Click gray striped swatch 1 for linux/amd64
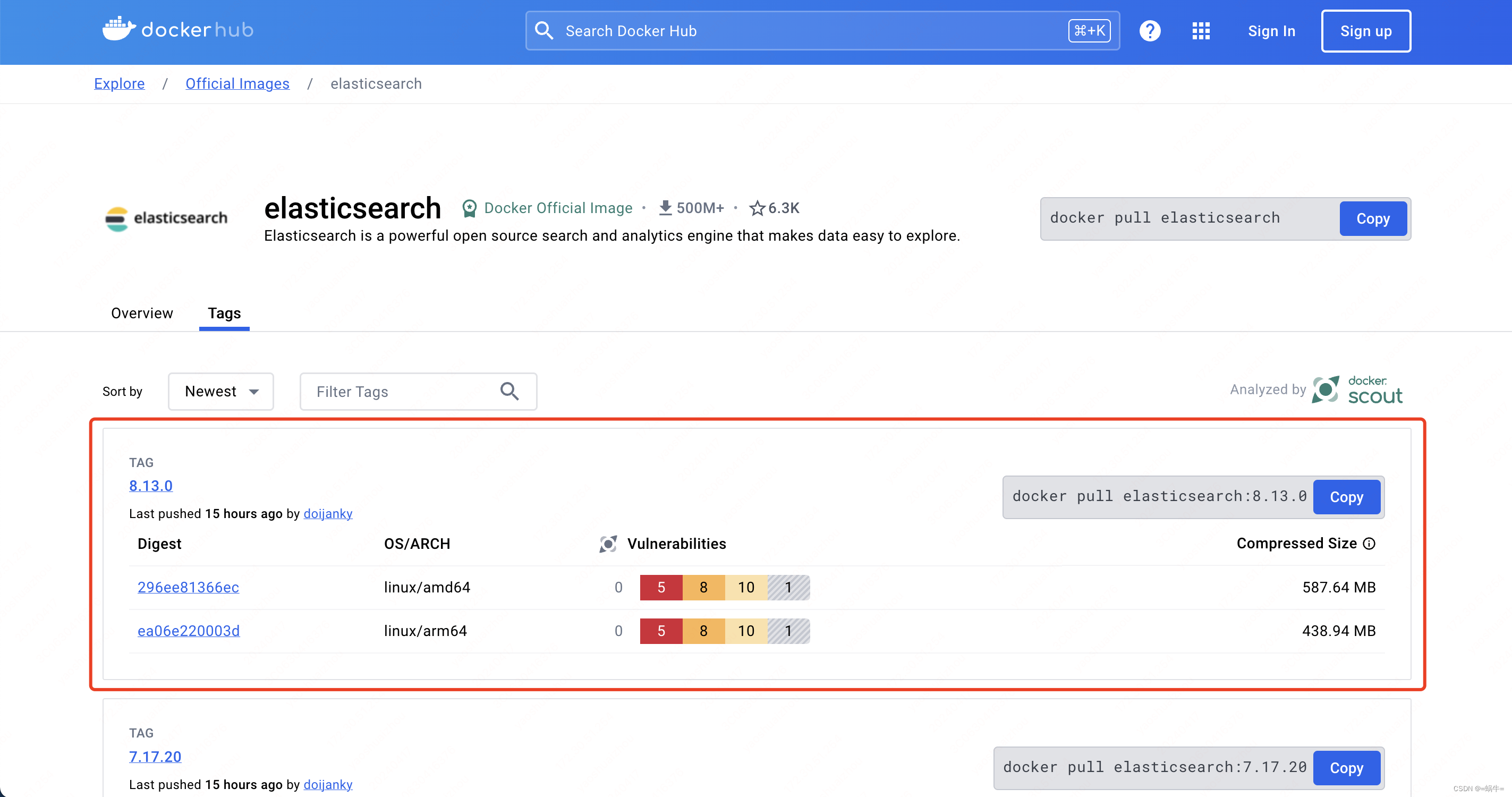 (x=789, y=588)
